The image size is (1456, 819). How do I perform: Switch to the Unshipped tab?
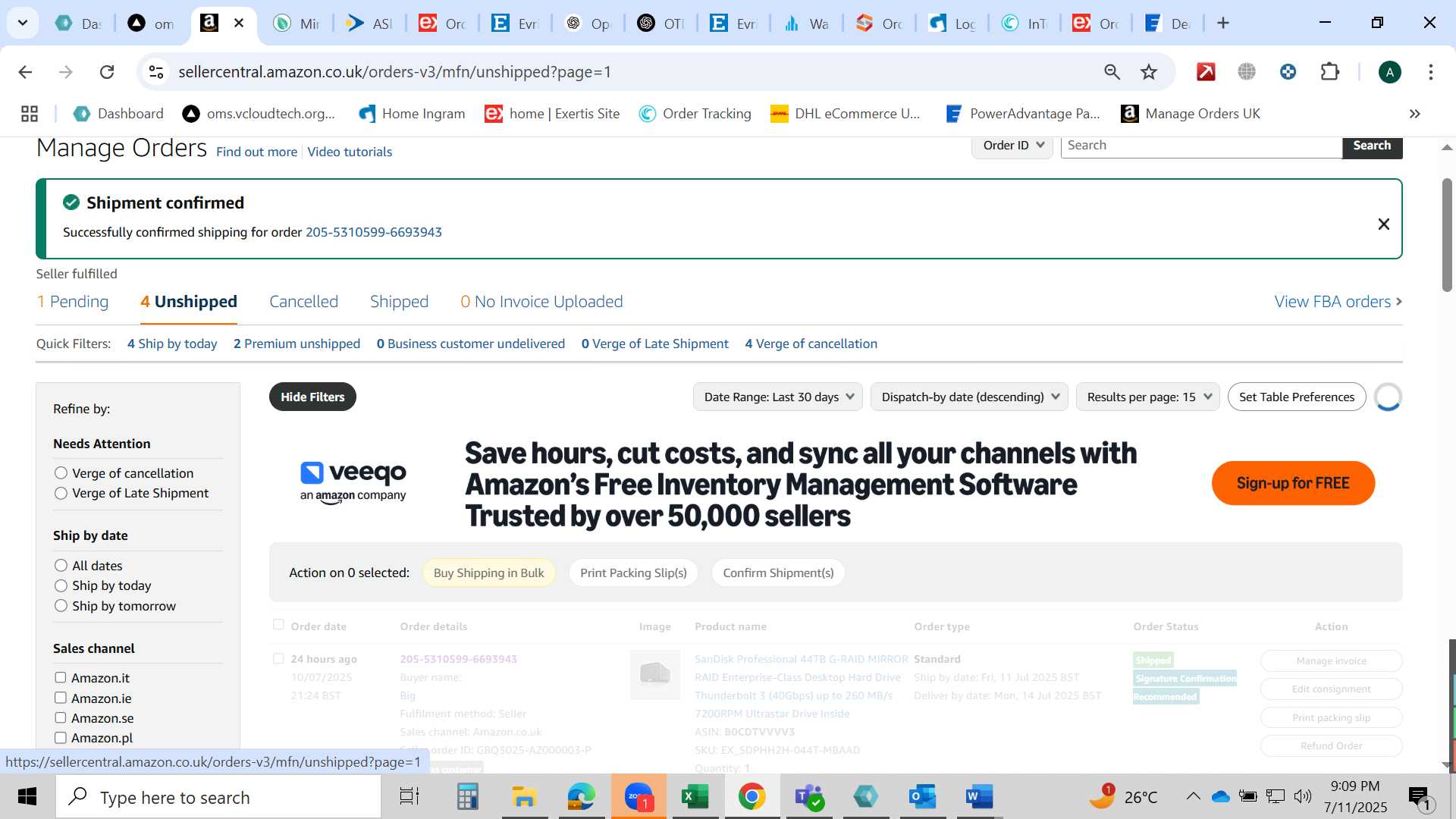tap(189, 302)
